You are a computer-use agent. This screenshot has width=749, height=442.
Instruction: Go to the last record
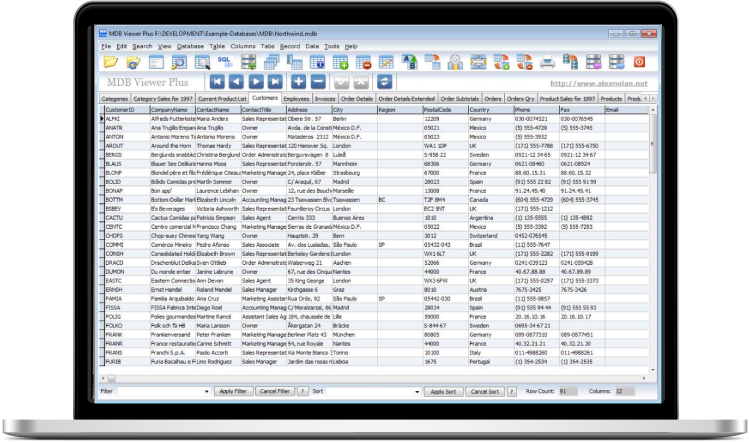point(274,82)
